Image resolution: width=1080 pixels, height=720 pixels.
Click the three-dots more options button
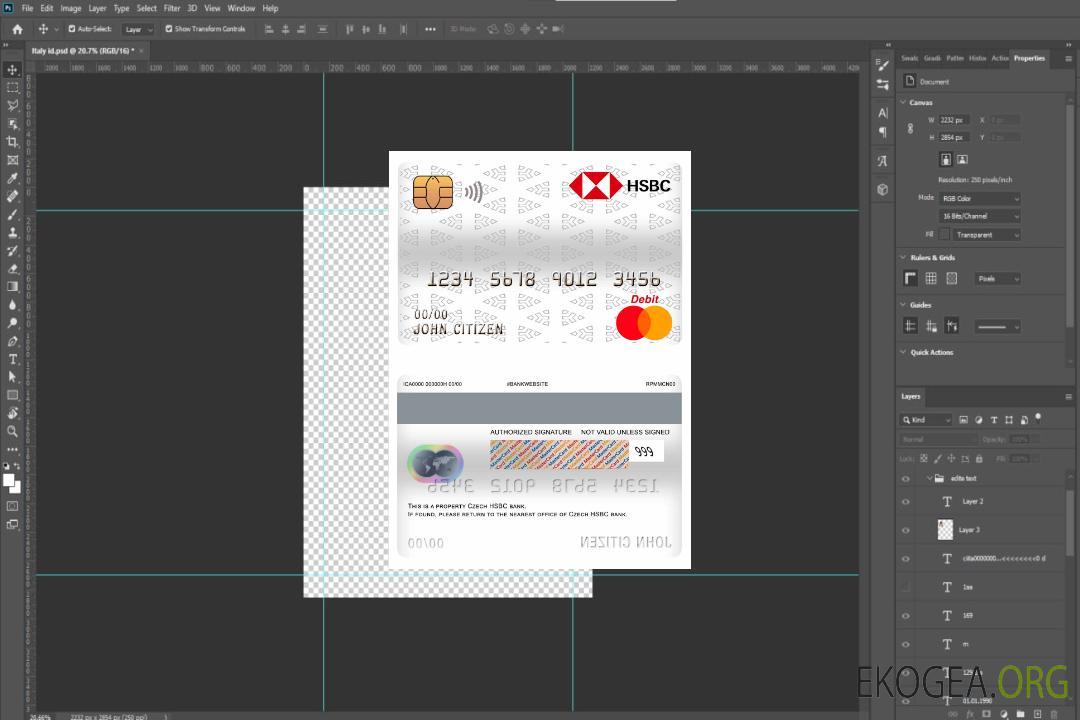[x=430, y=29]
